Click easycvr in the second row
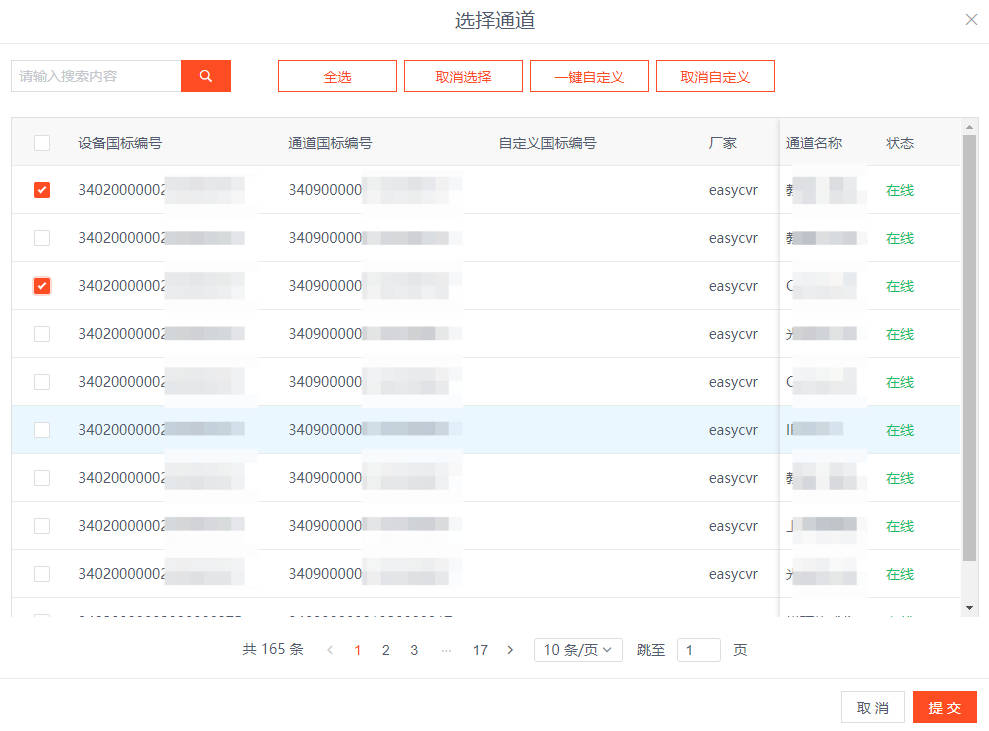 pyautogui.click(x=733, y=238)
